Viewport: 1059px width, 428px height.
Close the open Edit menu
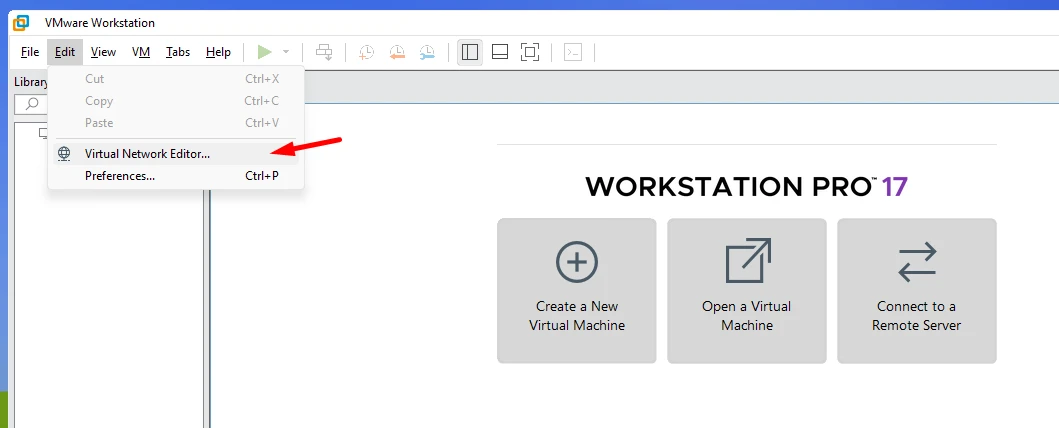65,52
